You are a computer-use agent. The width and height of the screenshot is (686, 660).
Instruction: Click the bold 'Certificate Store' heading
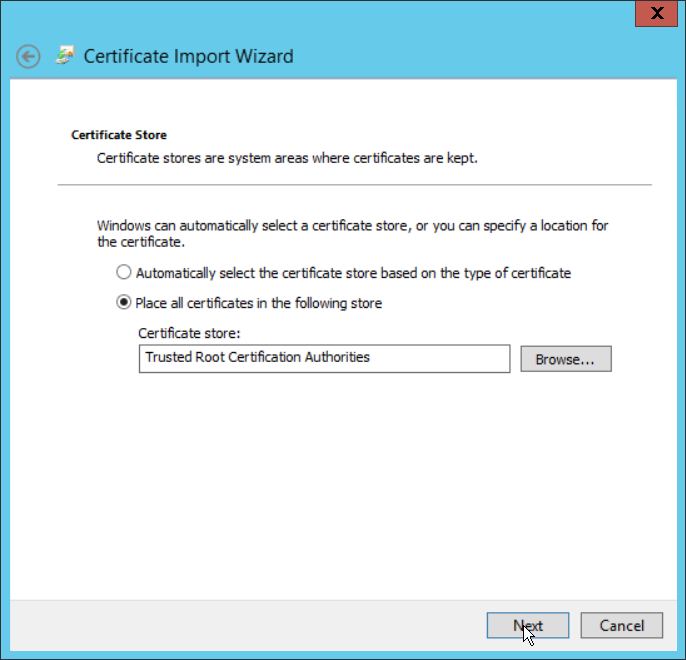tap(119, 134)
